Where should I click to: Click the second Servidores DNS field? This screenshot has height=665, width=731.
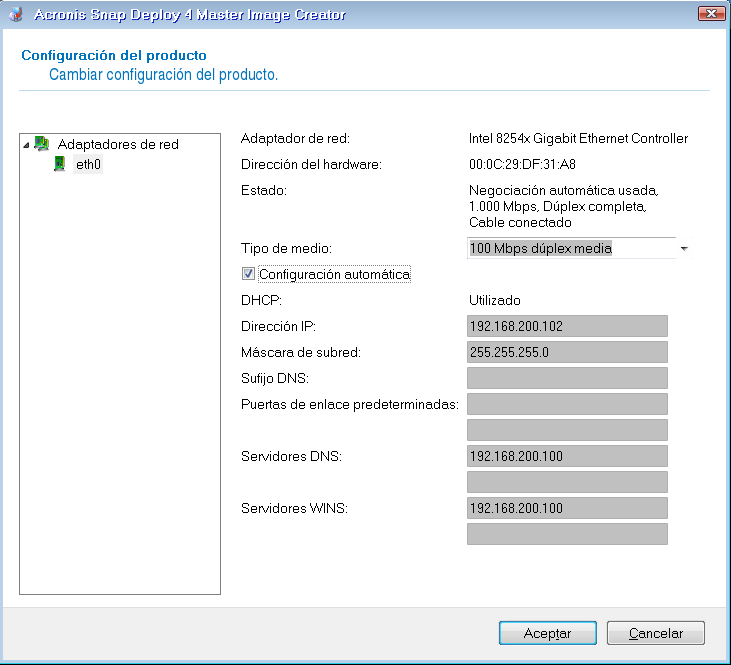[x=567, y=482]
